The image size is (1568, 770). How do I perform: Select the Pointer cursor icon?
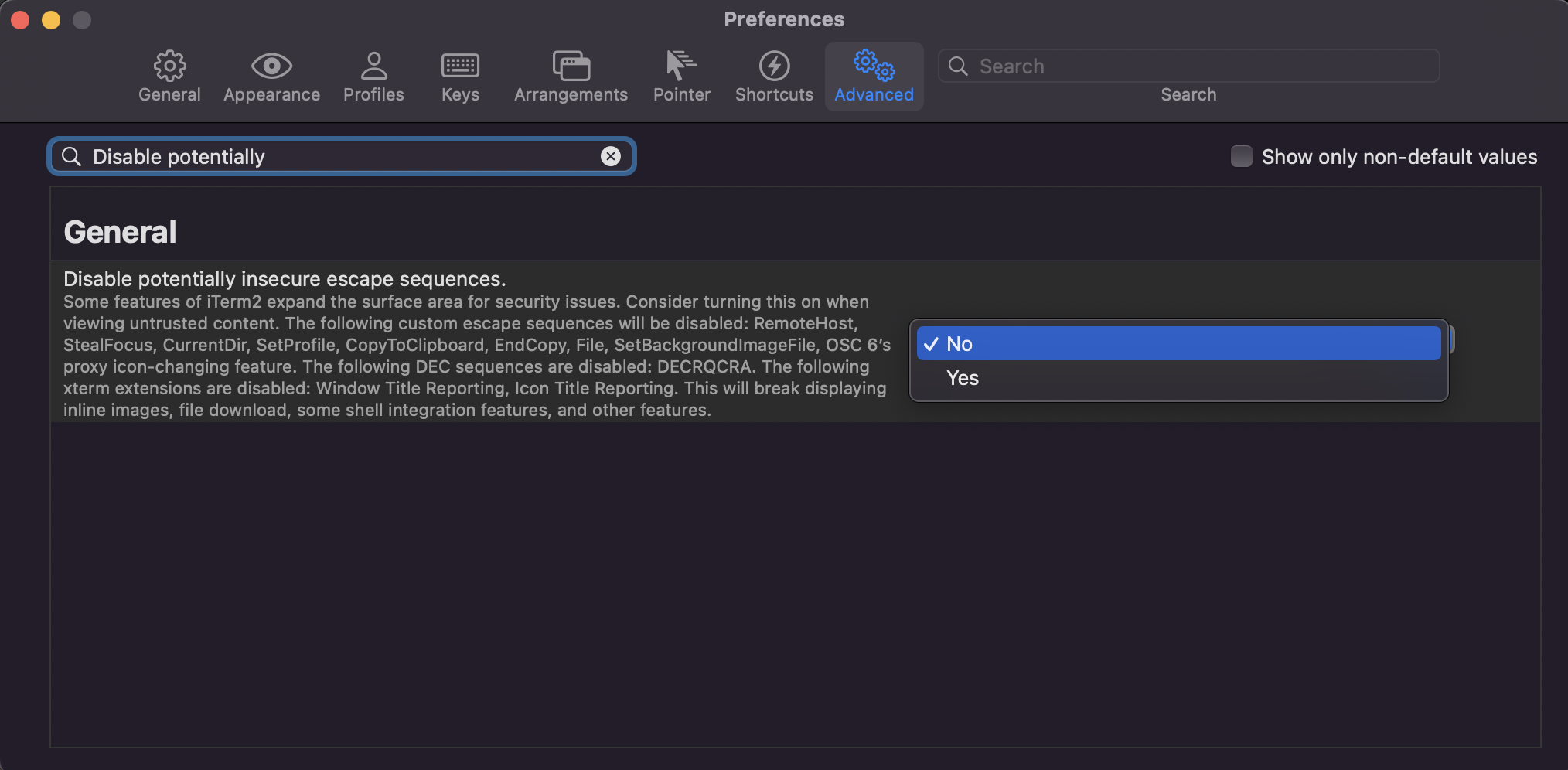pos(681,66)
